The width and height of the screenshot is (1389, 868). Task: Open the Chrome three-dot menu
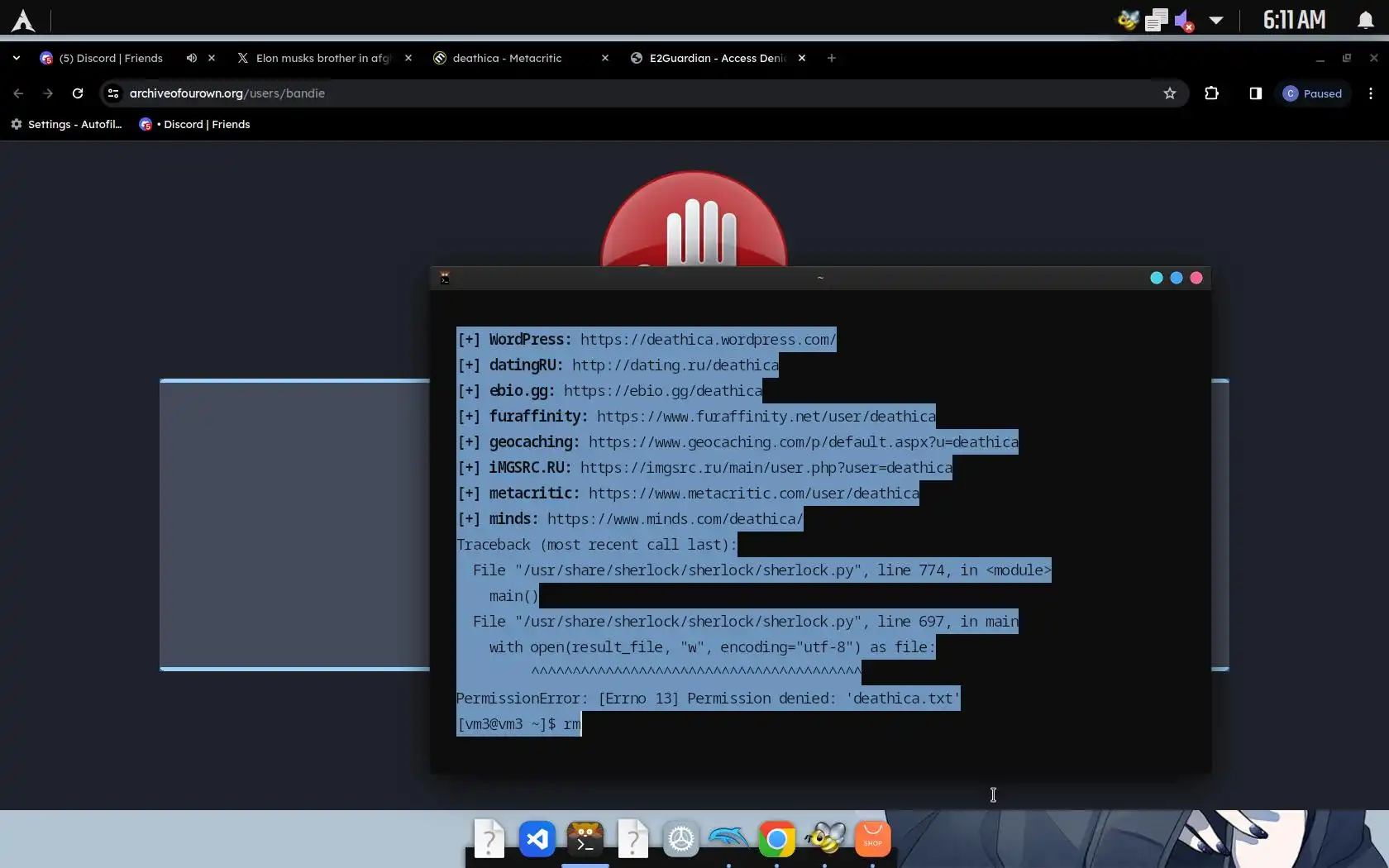point(1371,93)
